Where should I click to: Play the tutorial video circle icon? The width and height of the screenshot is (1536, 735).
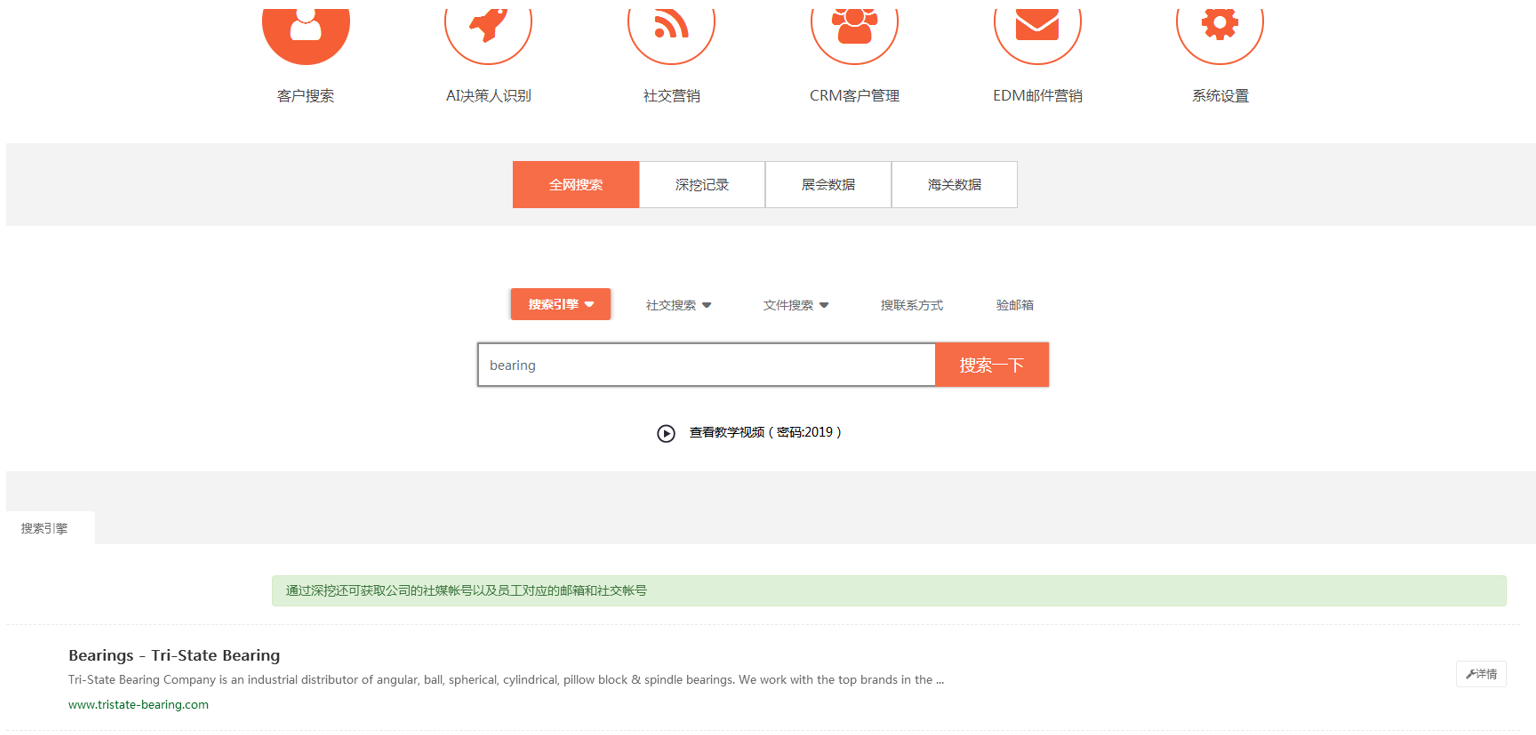coord(666,433)
